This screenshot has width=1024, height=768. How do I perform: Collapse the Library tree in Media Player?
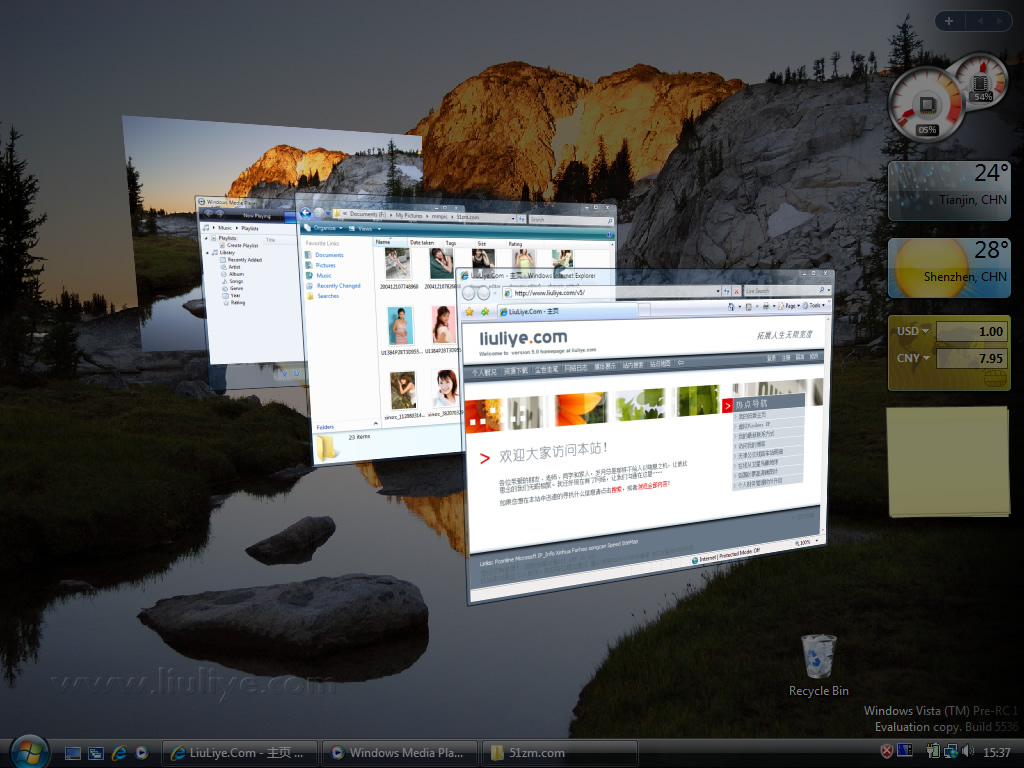tap(208, 252)
